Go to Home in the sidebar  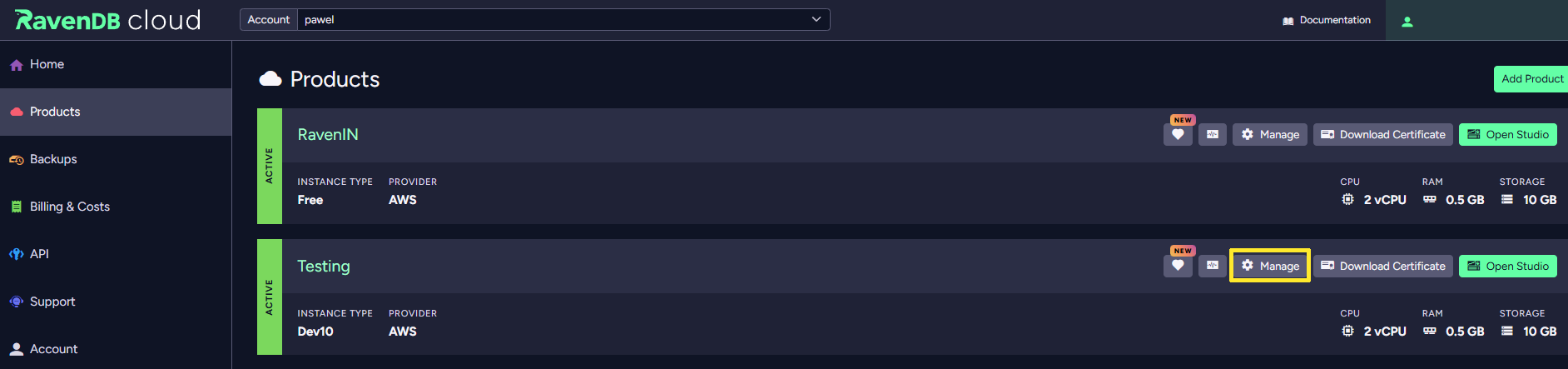click(47, 64)
